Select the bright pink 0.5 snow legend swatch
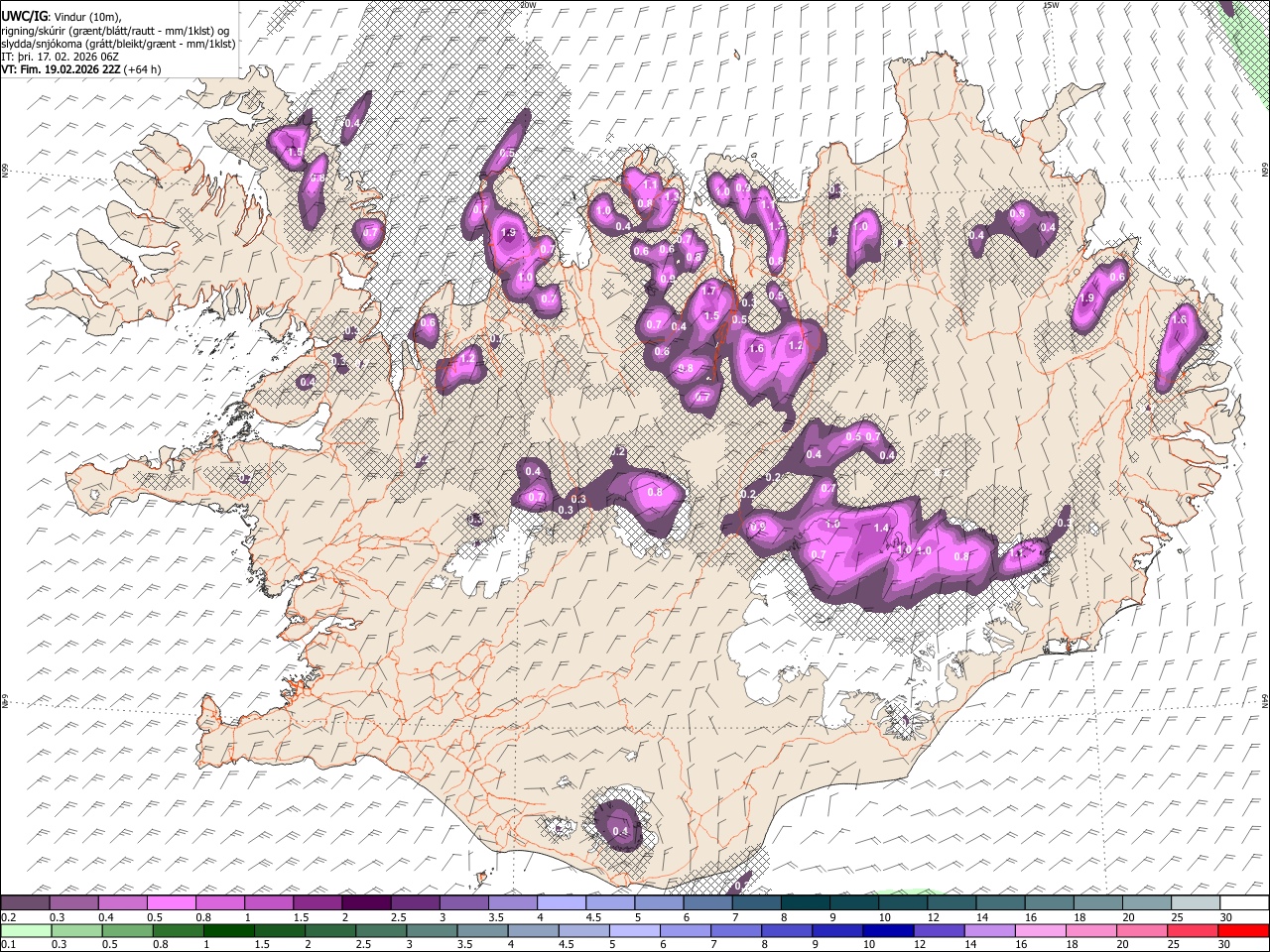This screenshot has height=952, width=1270. coord(171,903)
